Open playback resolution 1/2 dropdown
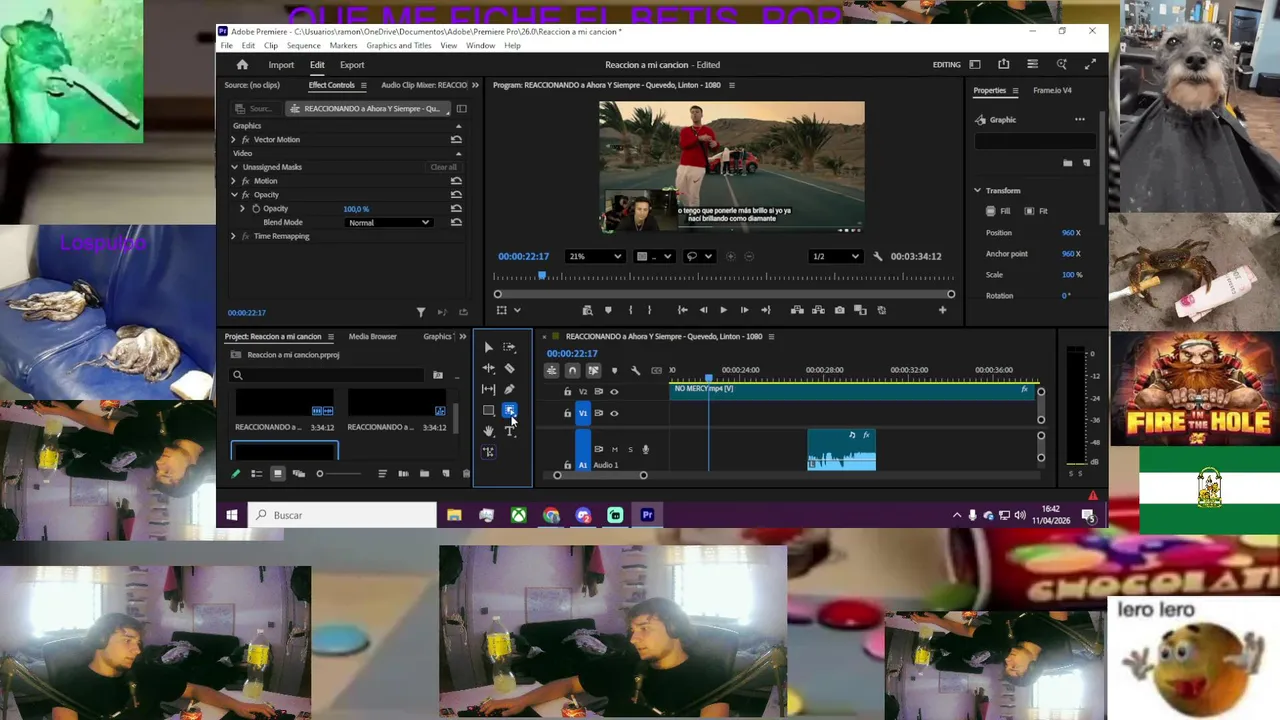Screen dimensions: 1280x720 tap(835, 256)
